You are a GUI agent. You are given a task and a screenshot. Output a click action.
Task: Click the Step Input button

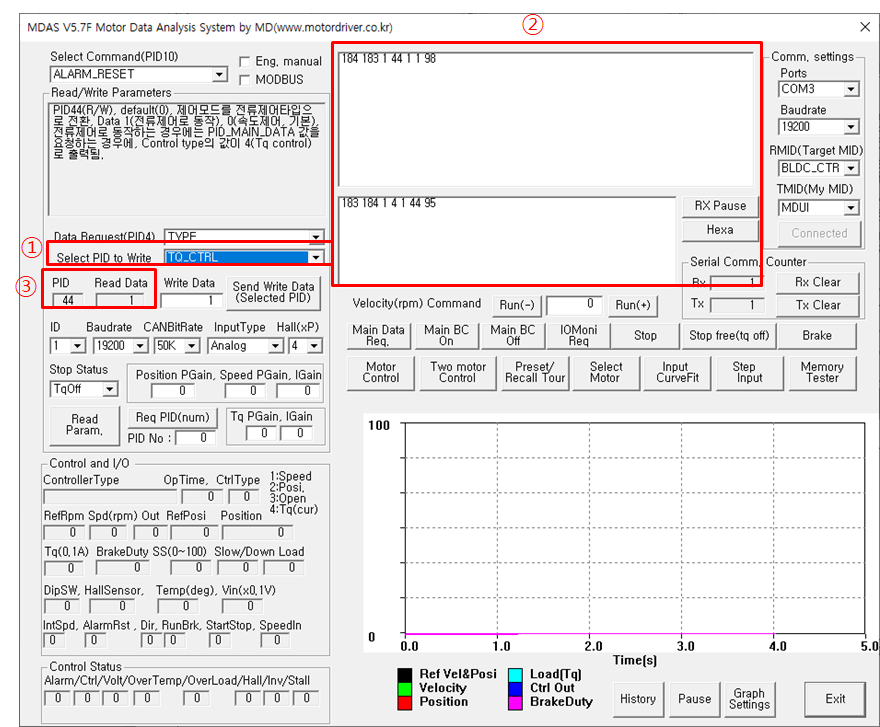(749, 373)
